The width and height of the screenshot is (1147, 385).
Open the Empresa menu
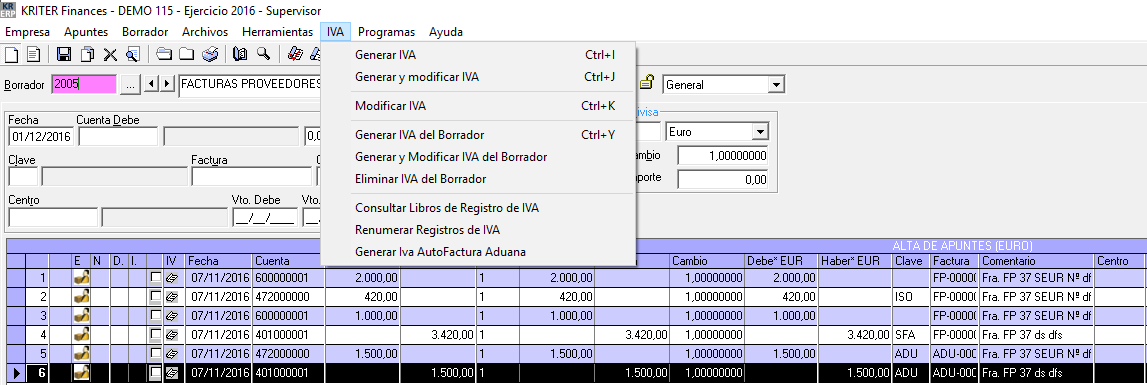[27, 31]
